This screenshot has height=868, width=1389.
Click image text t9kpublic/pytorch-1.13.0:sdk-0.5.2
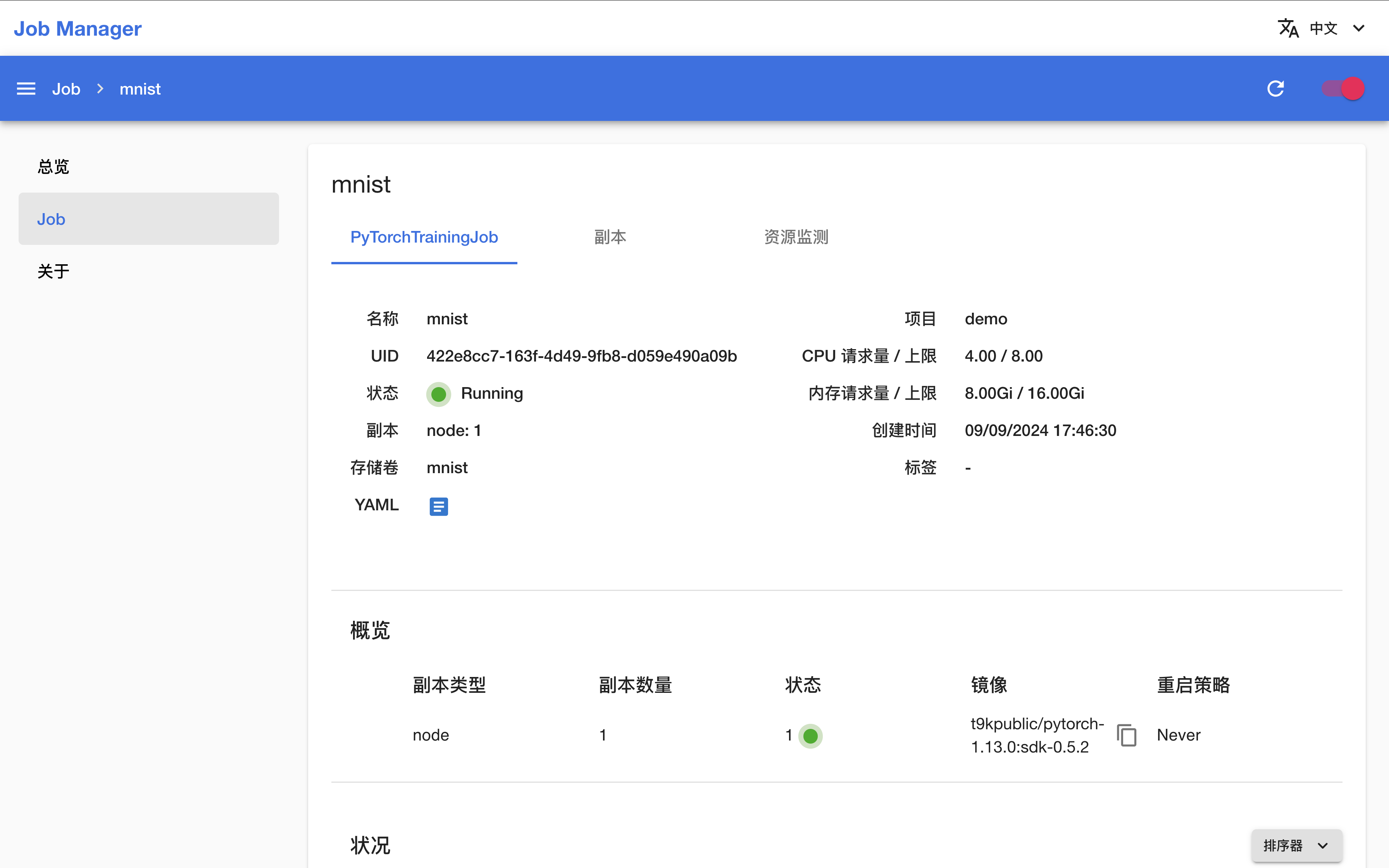point(1037,735)
